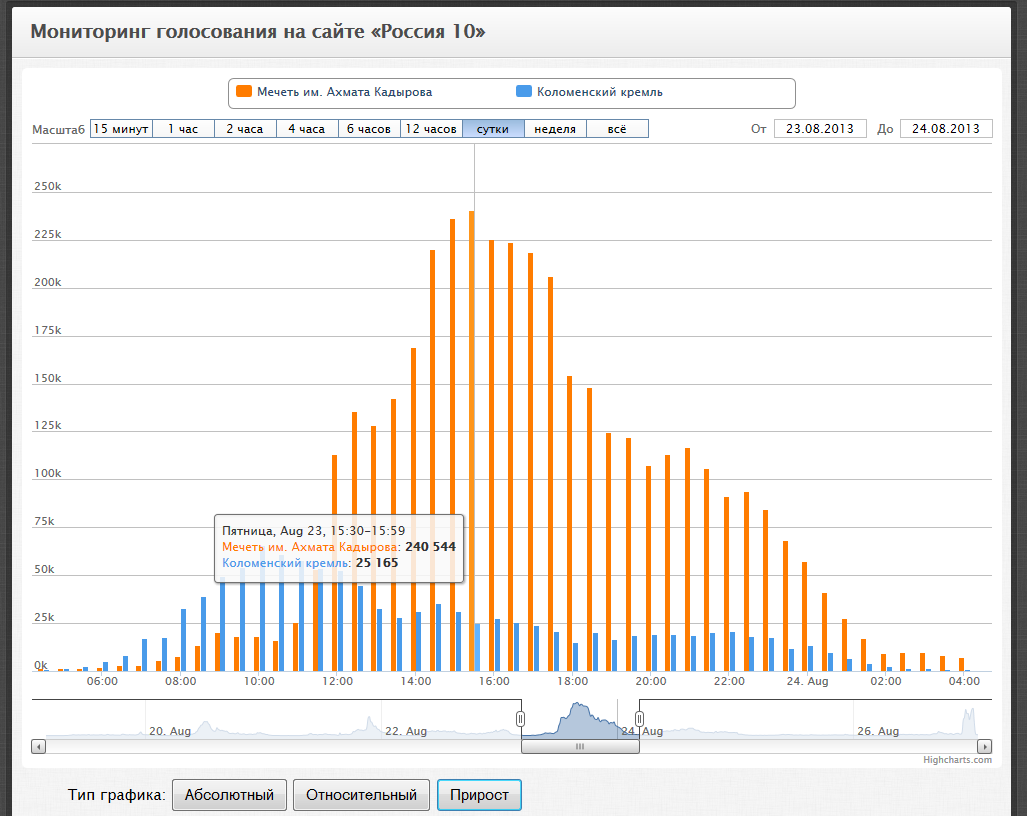This screenshot has height=816, width=1027.
Task: Click the navigator area near 20. Aug
Action: (x=170, y=731)
